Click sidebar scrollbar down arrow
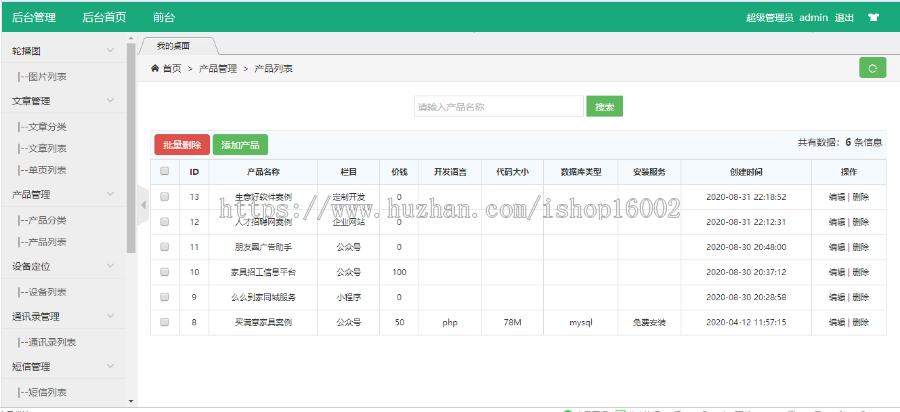900x412 pixels. point(131,401)
